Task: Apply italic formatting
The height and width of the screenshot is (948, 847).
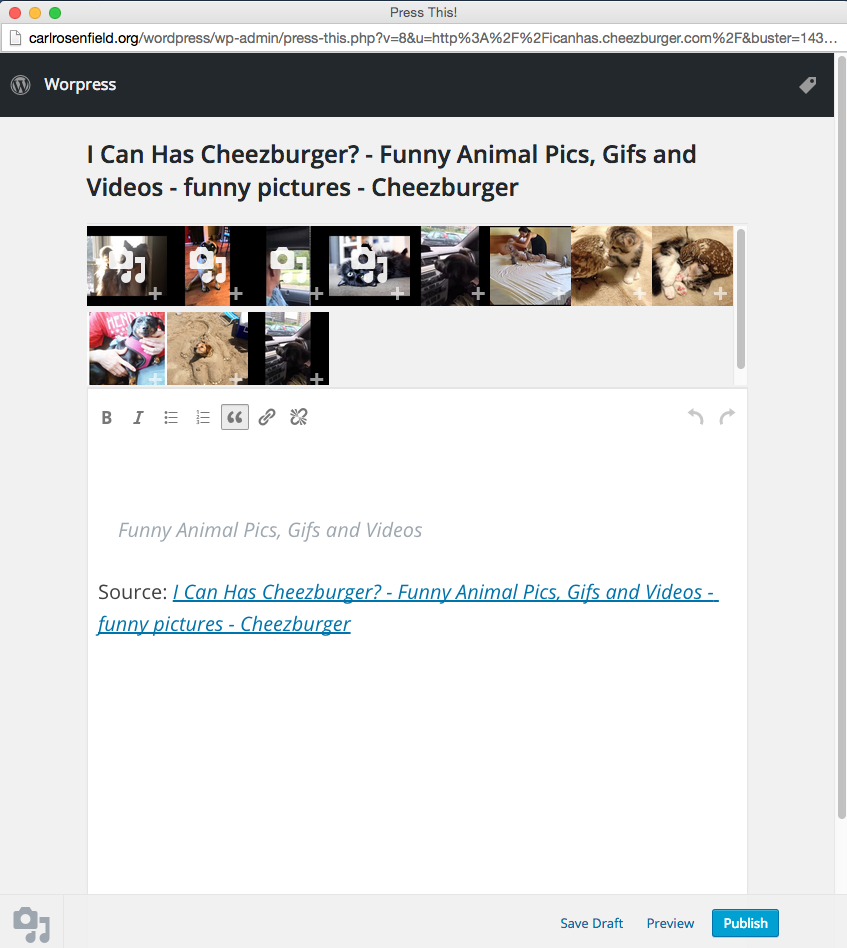Action: (x=138, y=417)
